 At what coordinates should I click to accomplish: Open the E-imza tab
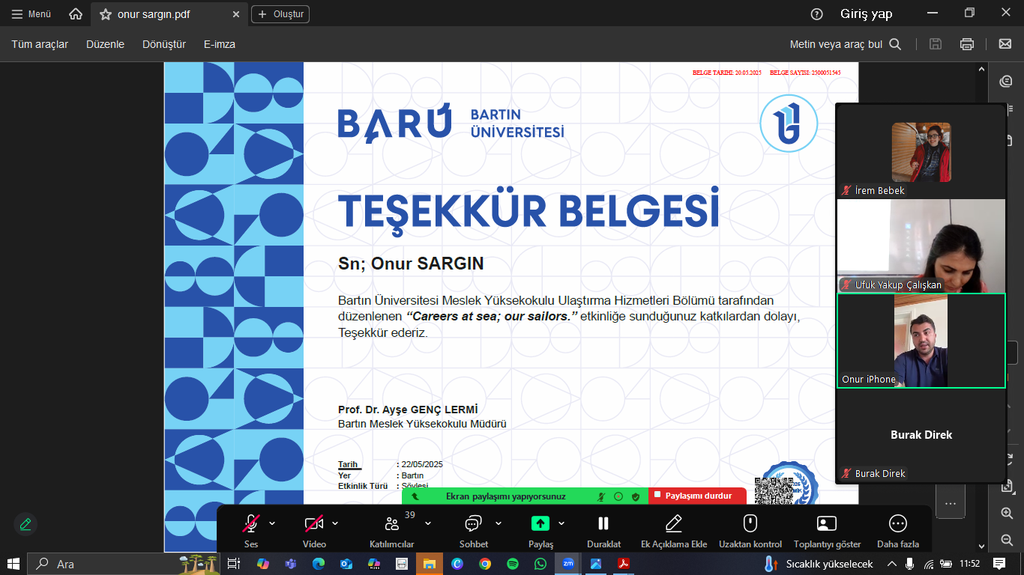tap(219, 44)
